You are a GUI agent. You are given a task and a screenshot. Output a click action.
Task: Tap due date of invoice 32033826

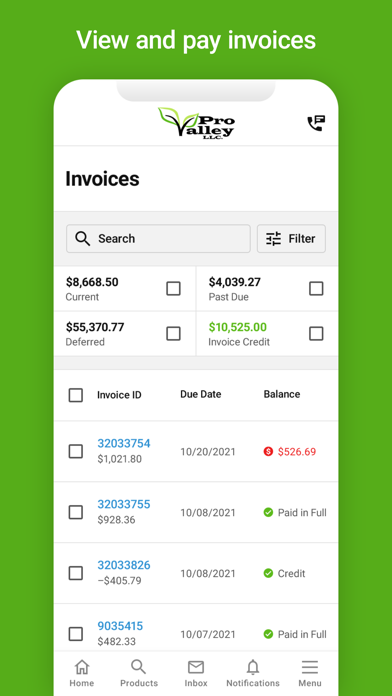[208, 573]
